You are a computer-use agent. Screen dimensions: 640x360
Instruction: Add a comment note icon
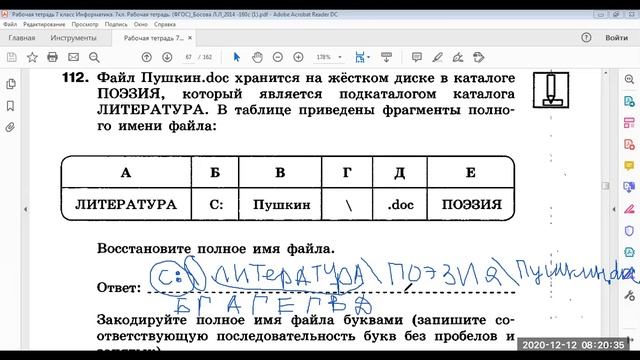417,57
